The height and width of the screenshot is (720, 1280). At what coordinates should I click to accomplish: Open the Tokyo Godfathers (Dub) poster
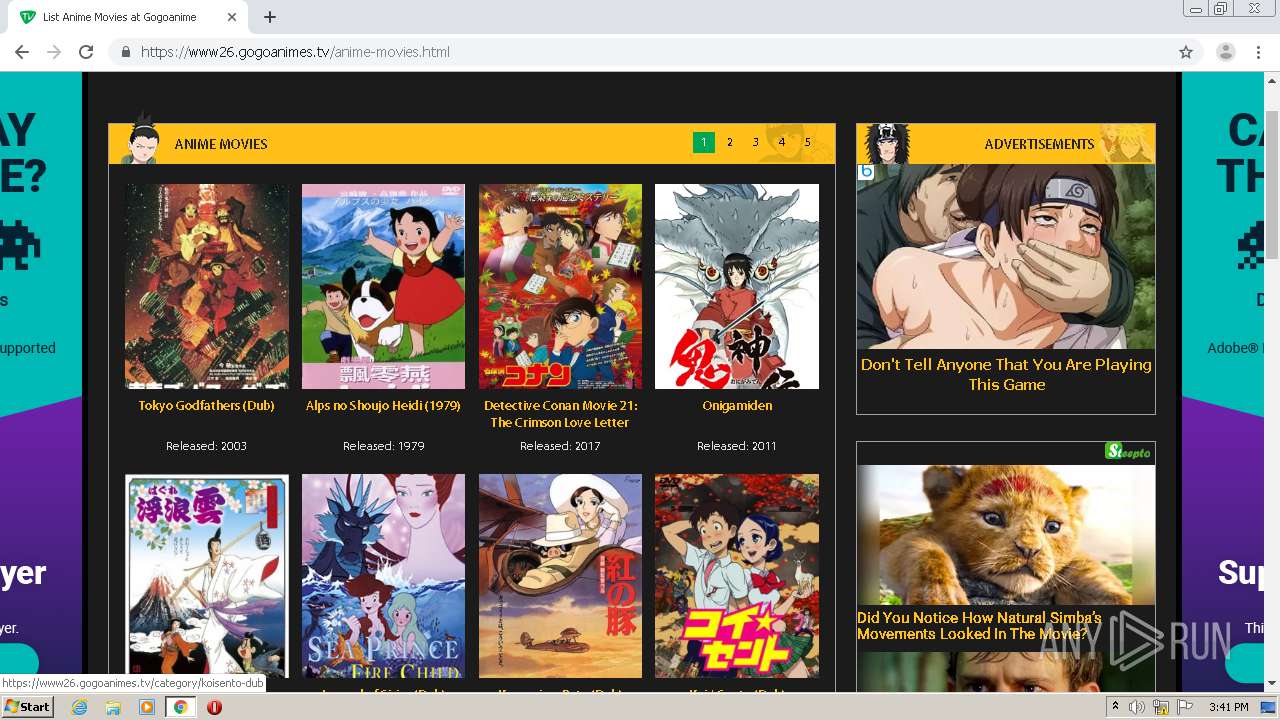pyautogui.click(x=206, y=286)
